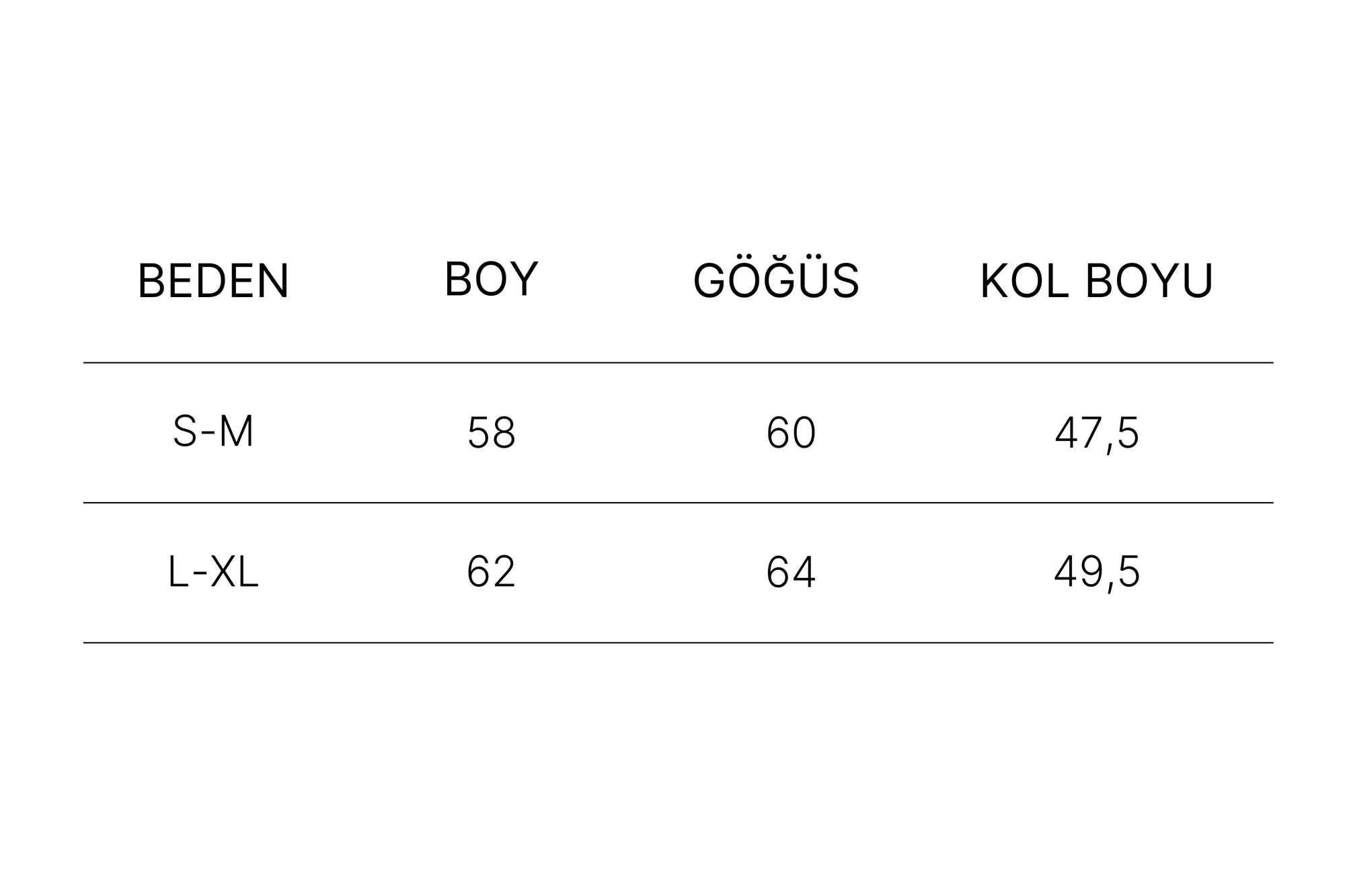Click the XL part of the L-XL label

(x=235, y=573)
